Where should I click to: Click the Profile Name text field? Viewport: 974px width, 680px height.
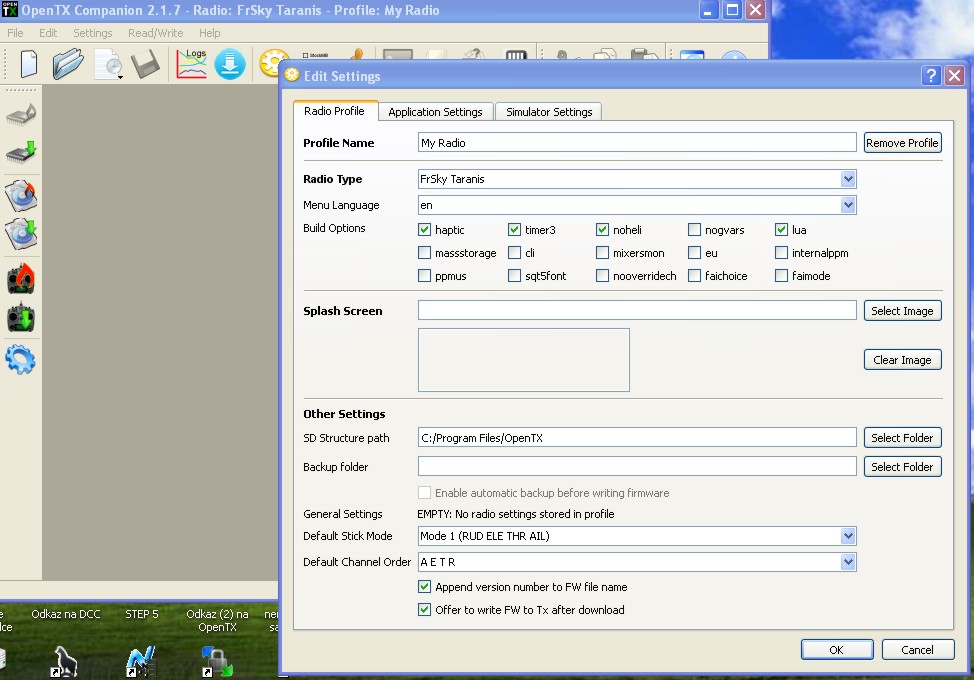[636, 143]
